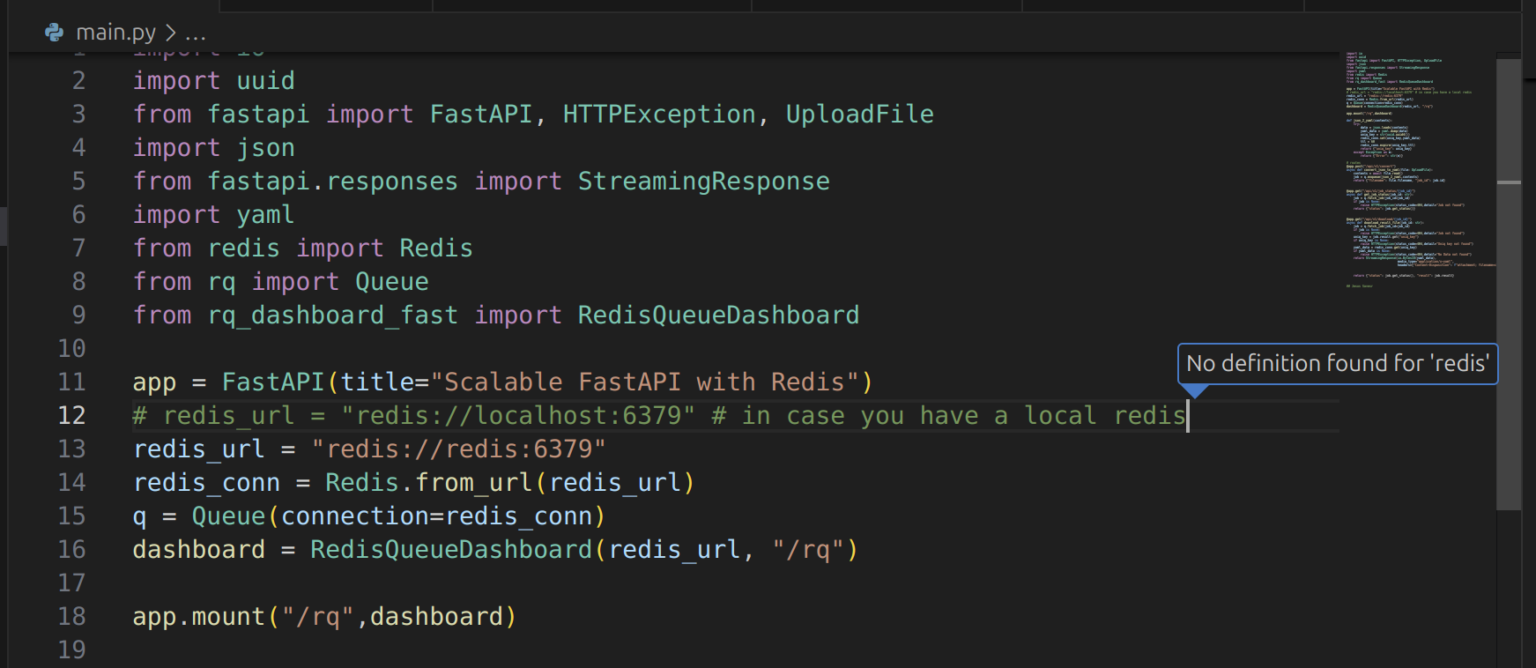The image size is (1536, 668).
Task: Select the Redis import on line 7
Action: click(x=436, y=247)
